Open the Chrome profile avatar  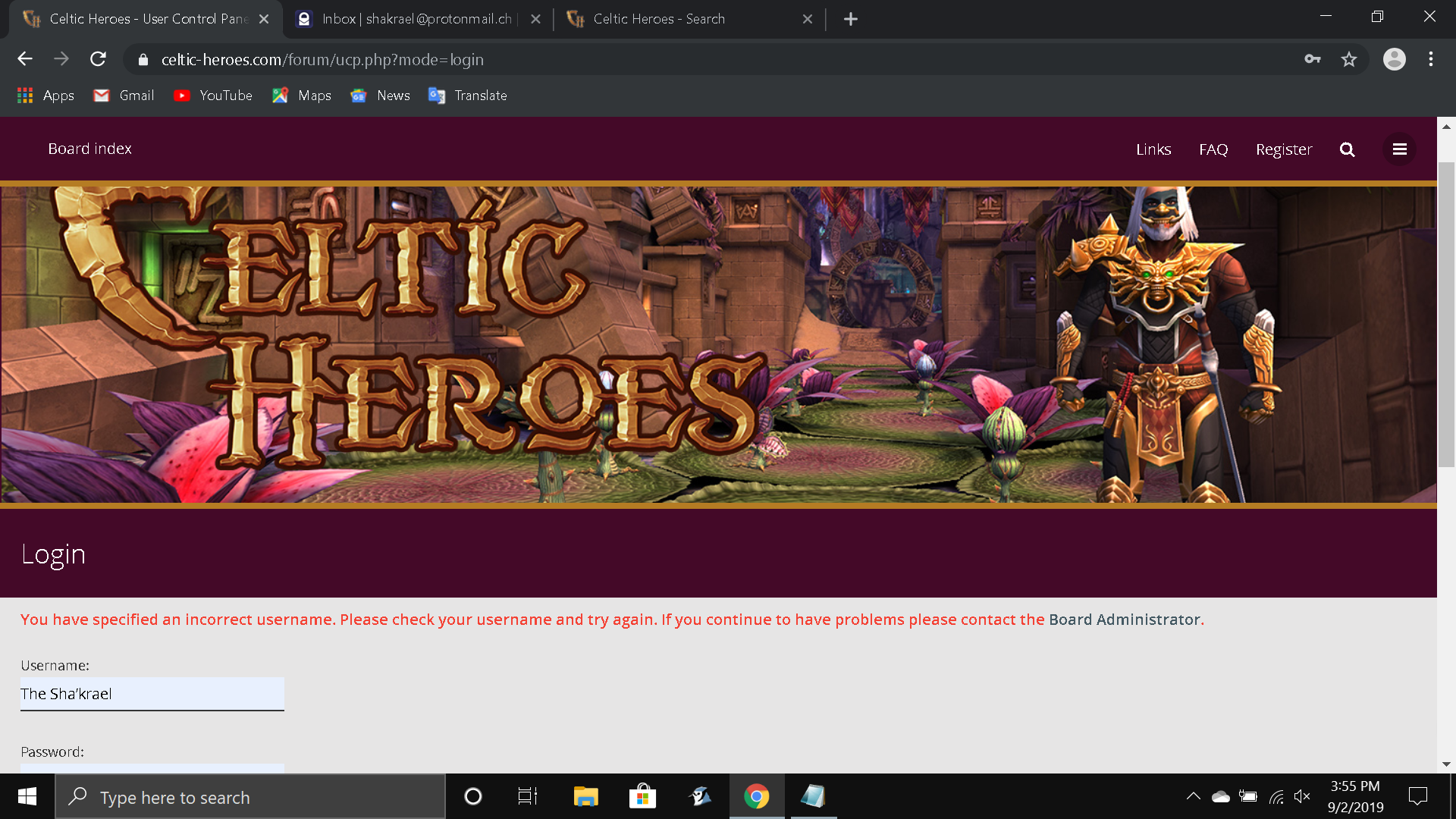click(1395, 59)
